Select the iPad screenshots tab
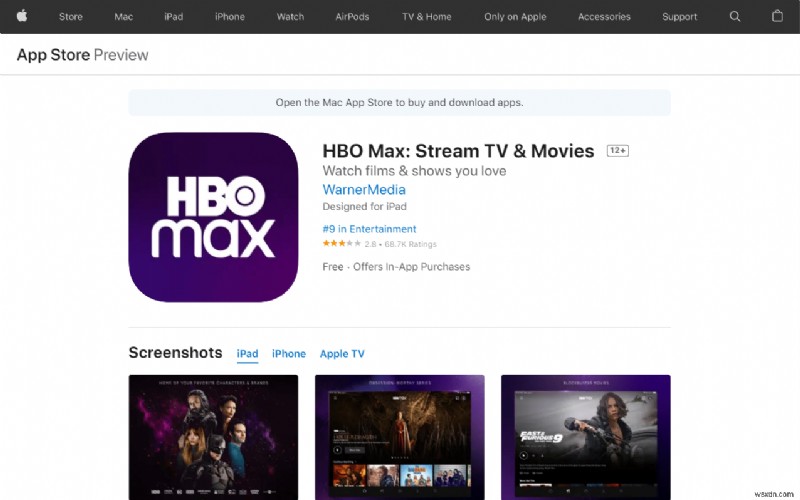Screen dimensions: 800x500 [x=247, y=354]
